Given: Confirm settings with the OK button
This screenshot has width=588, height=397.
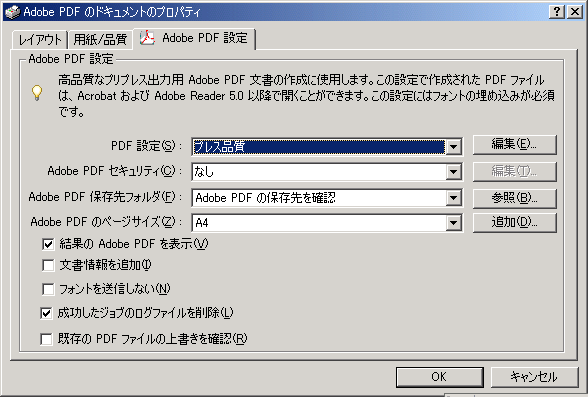Looking at the screenshot, I should click(x=440, y=377).
